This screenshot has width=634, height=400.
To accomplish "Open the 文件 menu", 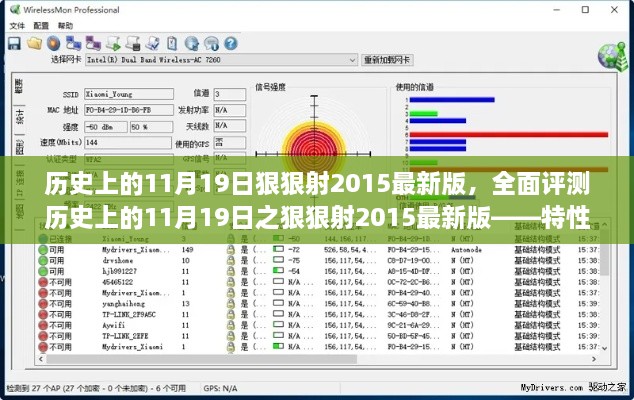I will [17, 26].
